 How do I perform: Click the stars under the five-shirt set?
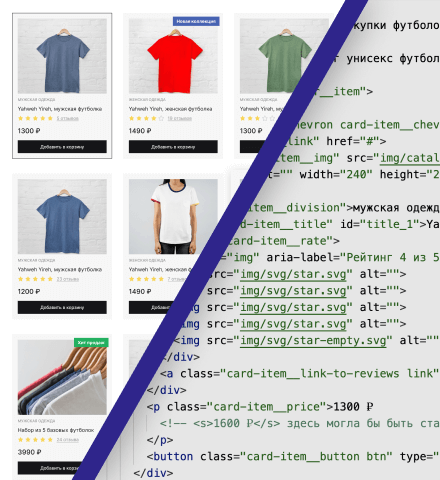coord(35,440)
